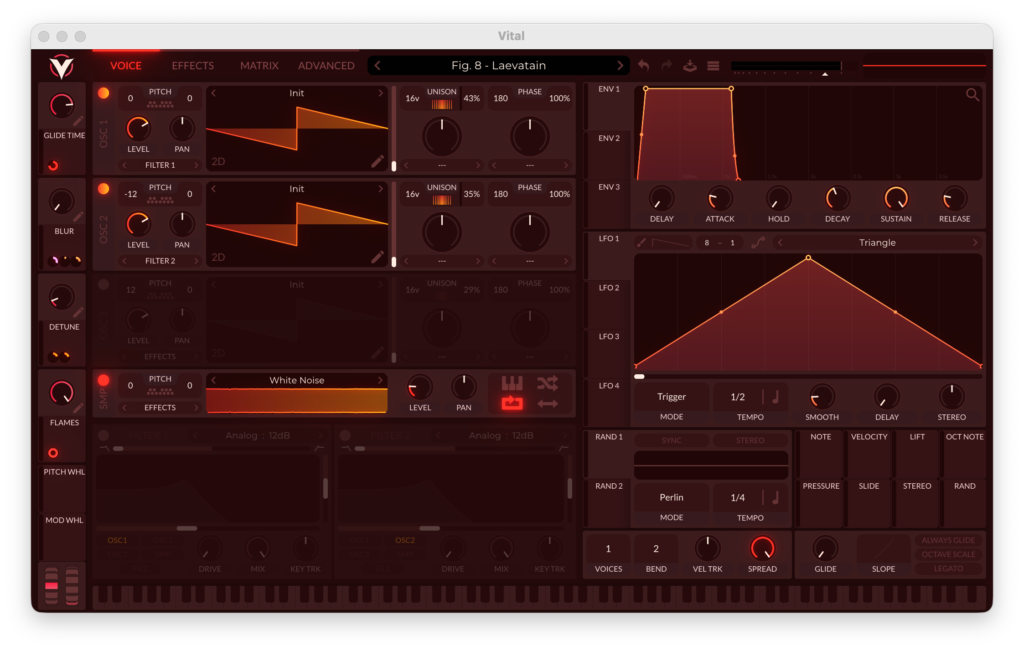
Task: Click the undo arrow icon
Action: pyautogui.click(x=643, y=66)
